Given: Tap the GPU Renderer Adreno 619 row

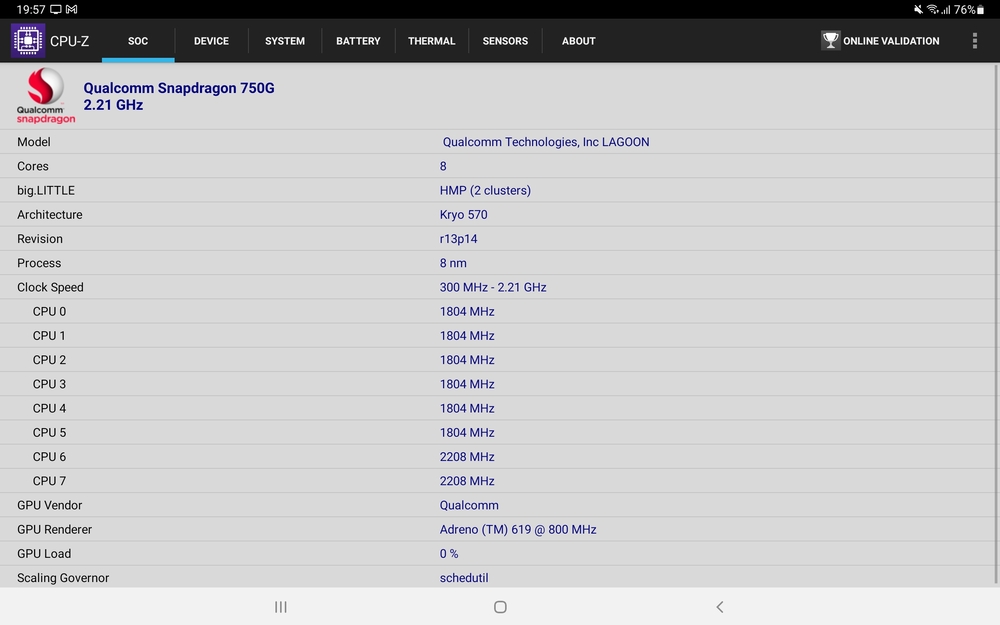Looking at the screenshot, I should (x=500, y=529).
